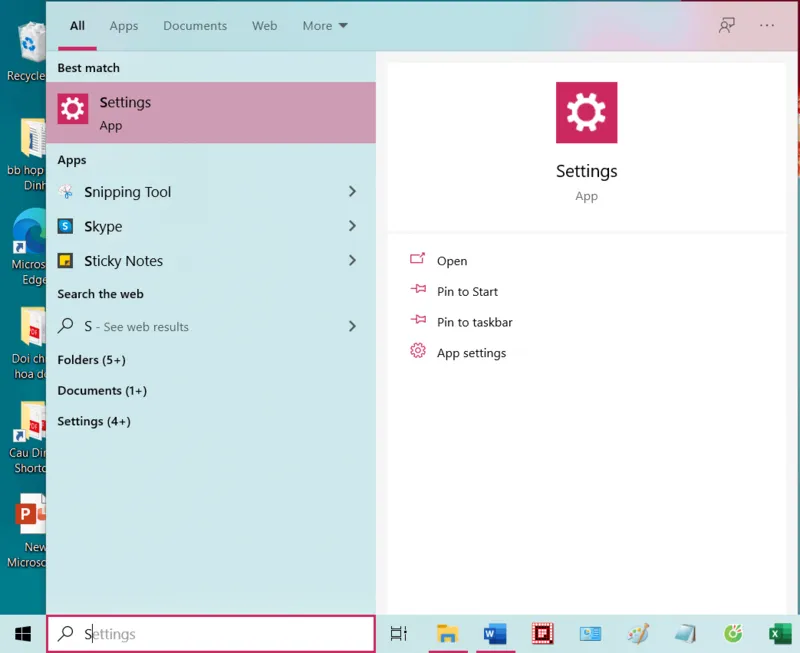
Task: Click S - See web results
Action: coord(136,326)
